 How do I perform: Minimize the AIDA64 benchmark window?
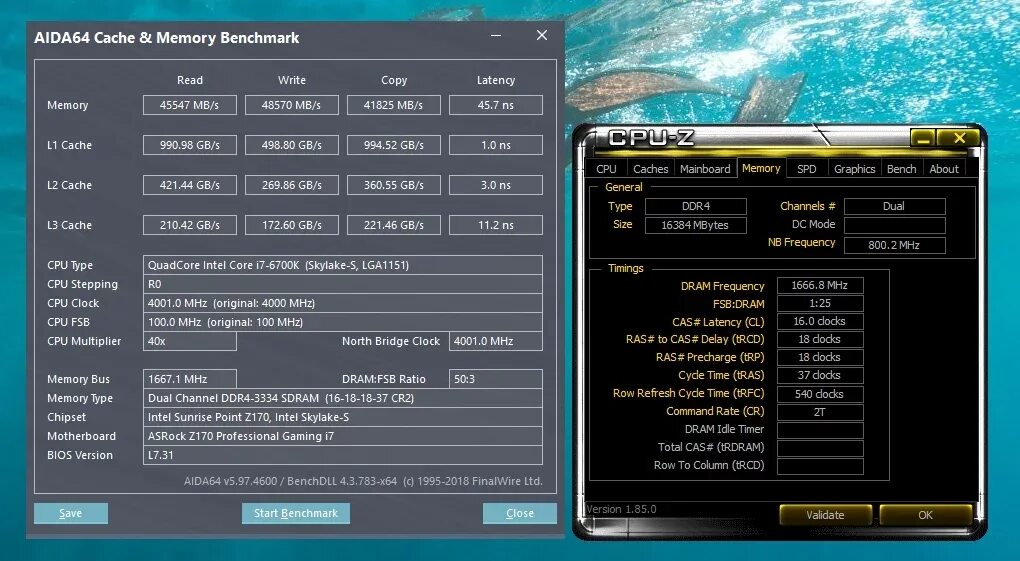[496, 36]
